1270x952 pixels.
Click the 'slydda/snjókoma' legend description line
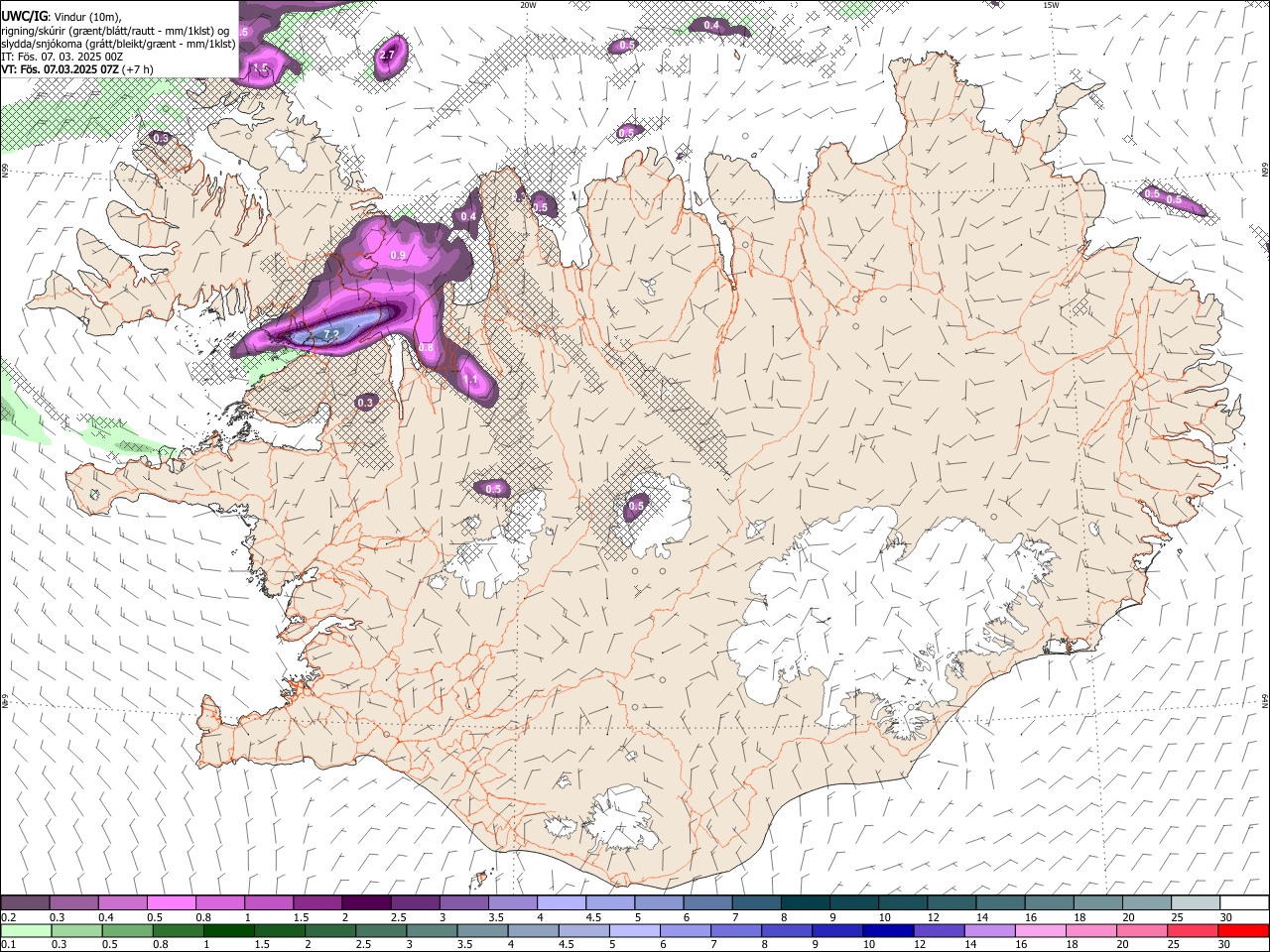pos(117,44)
